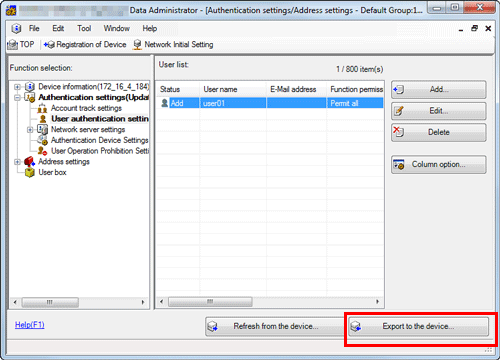The width and height of the screenshot is (500, 360).
Task: Click the Column option button
Action: coord(439,164)
